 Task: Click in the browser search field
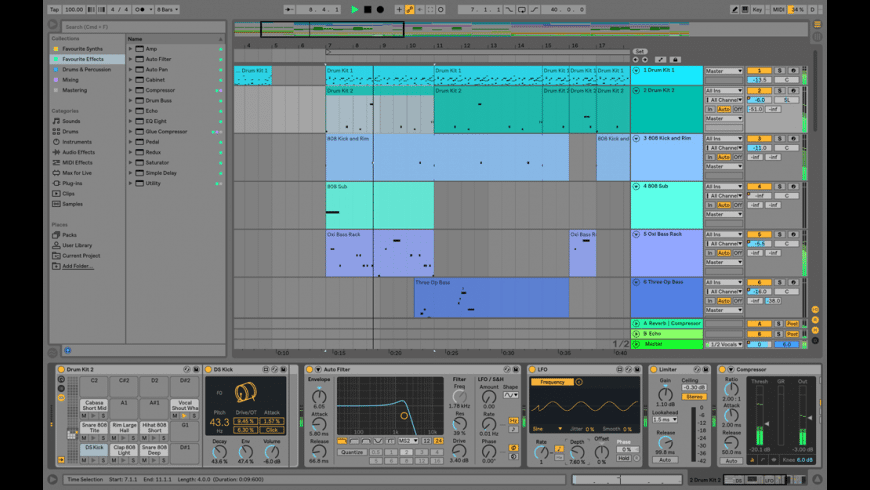point(140,27)
